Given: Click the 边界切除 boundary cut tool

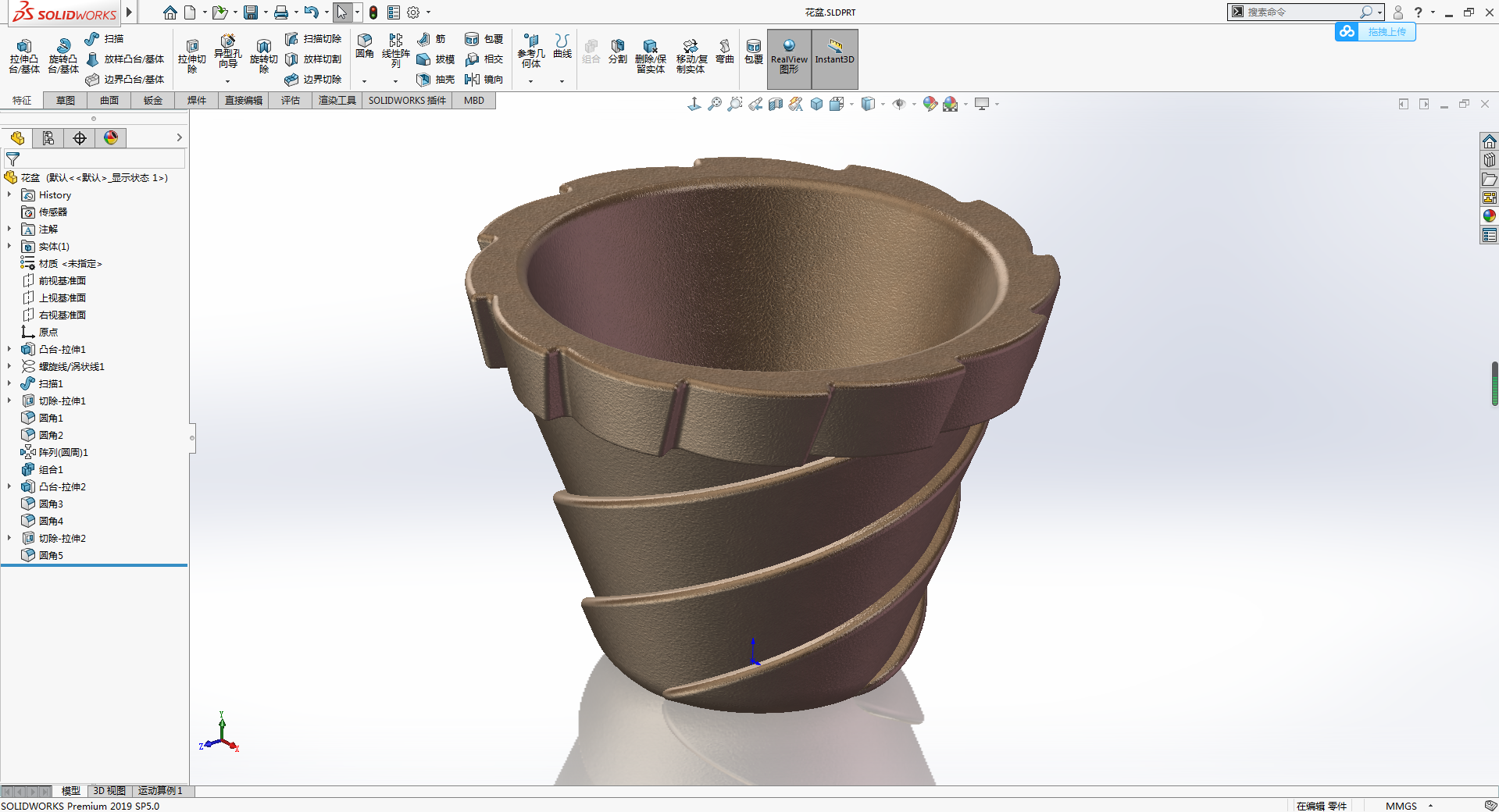Looking at the screenshot, I should coord(313,79).
